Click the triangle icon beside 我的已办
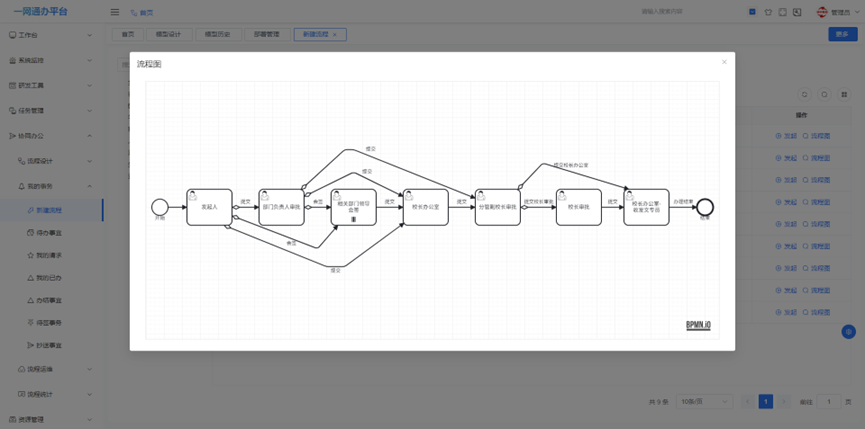Viewport: 865px width, 429px height. point(31,278)
